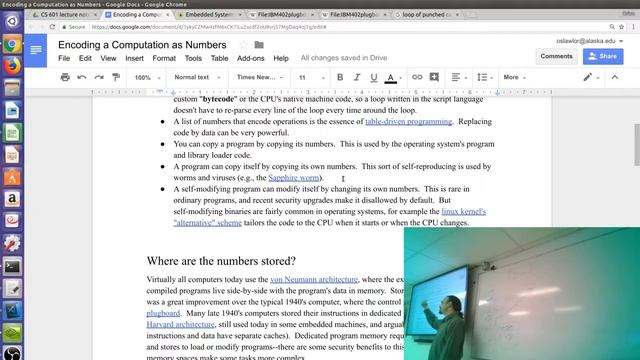Open the Docs home hamburger icon
Image resolution: width=640 pixels, height=360 pixels.
pos(36,50)
